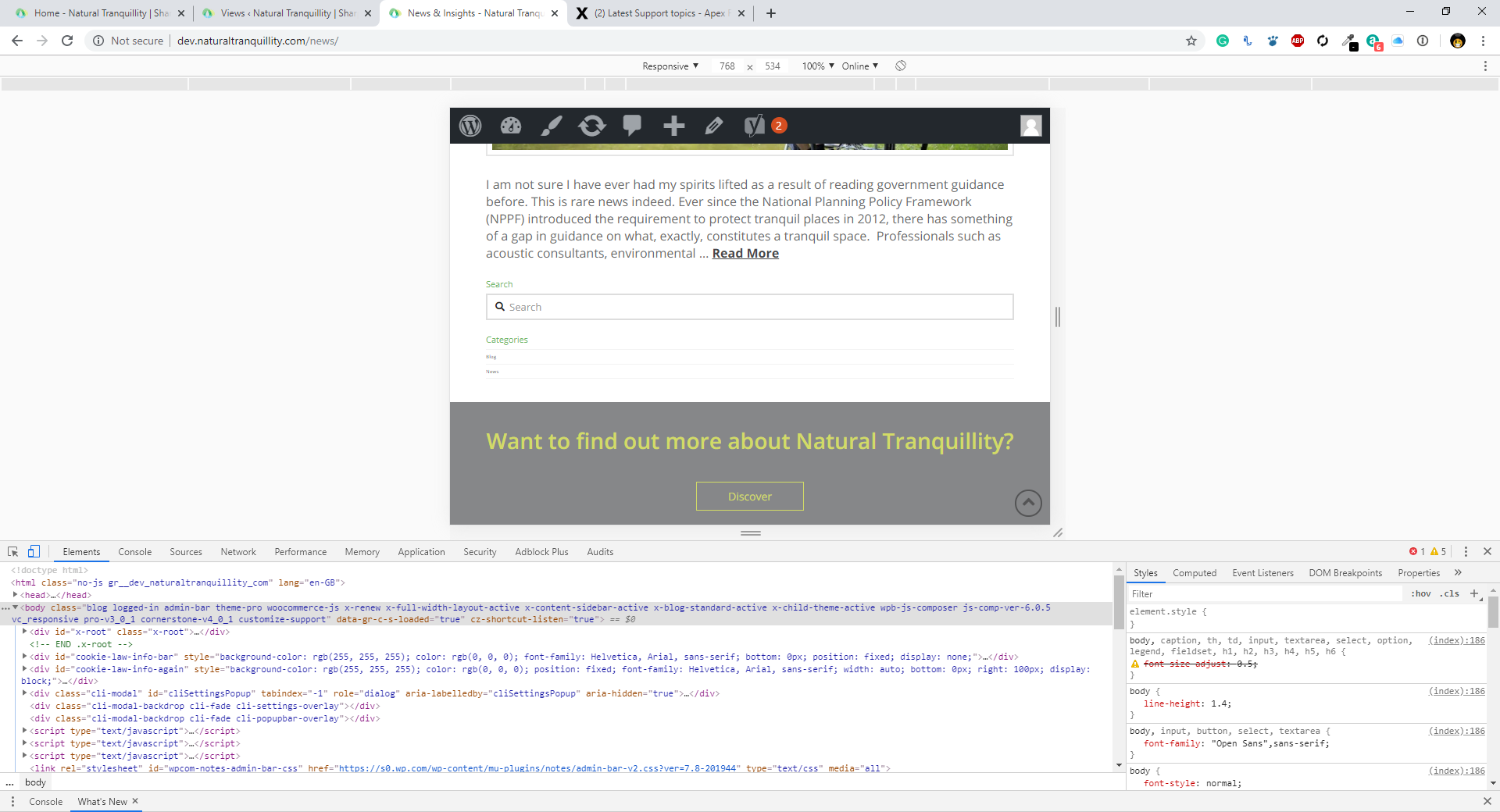The image size is (1500, 812).
Task: Open the device toolbar three-dot options
Action: click(1485, 66)
